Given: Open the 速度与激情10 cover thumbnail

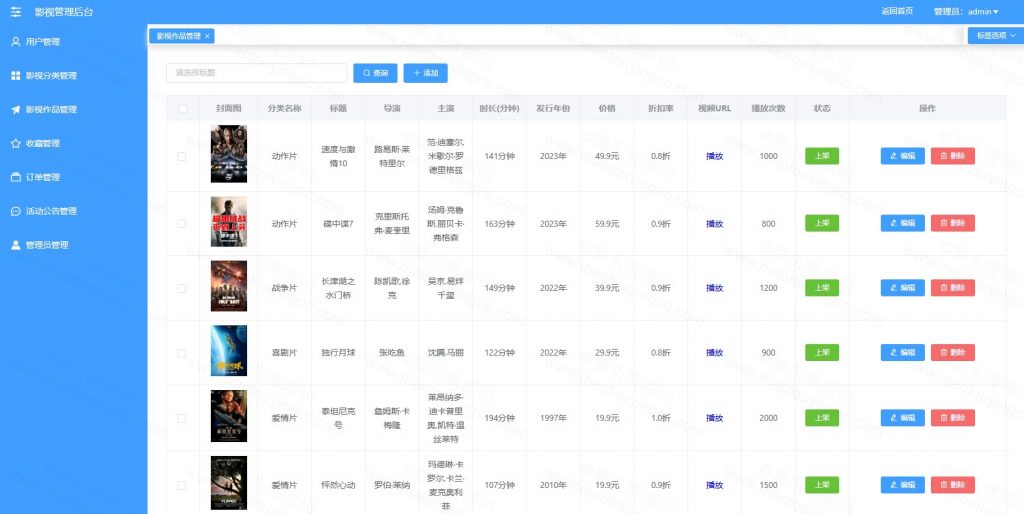Looking at the screenshot, I should click(x=229, y=154).
